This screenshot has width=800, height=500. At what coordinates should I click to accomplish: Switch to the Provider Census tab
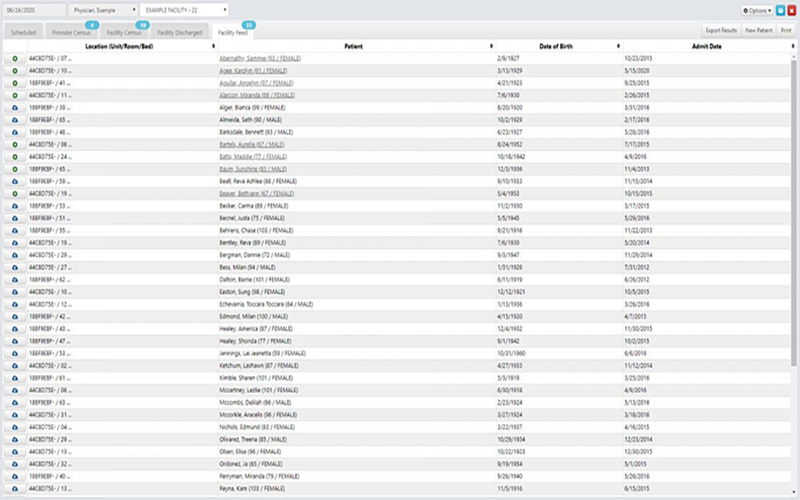tap(71, 32)
